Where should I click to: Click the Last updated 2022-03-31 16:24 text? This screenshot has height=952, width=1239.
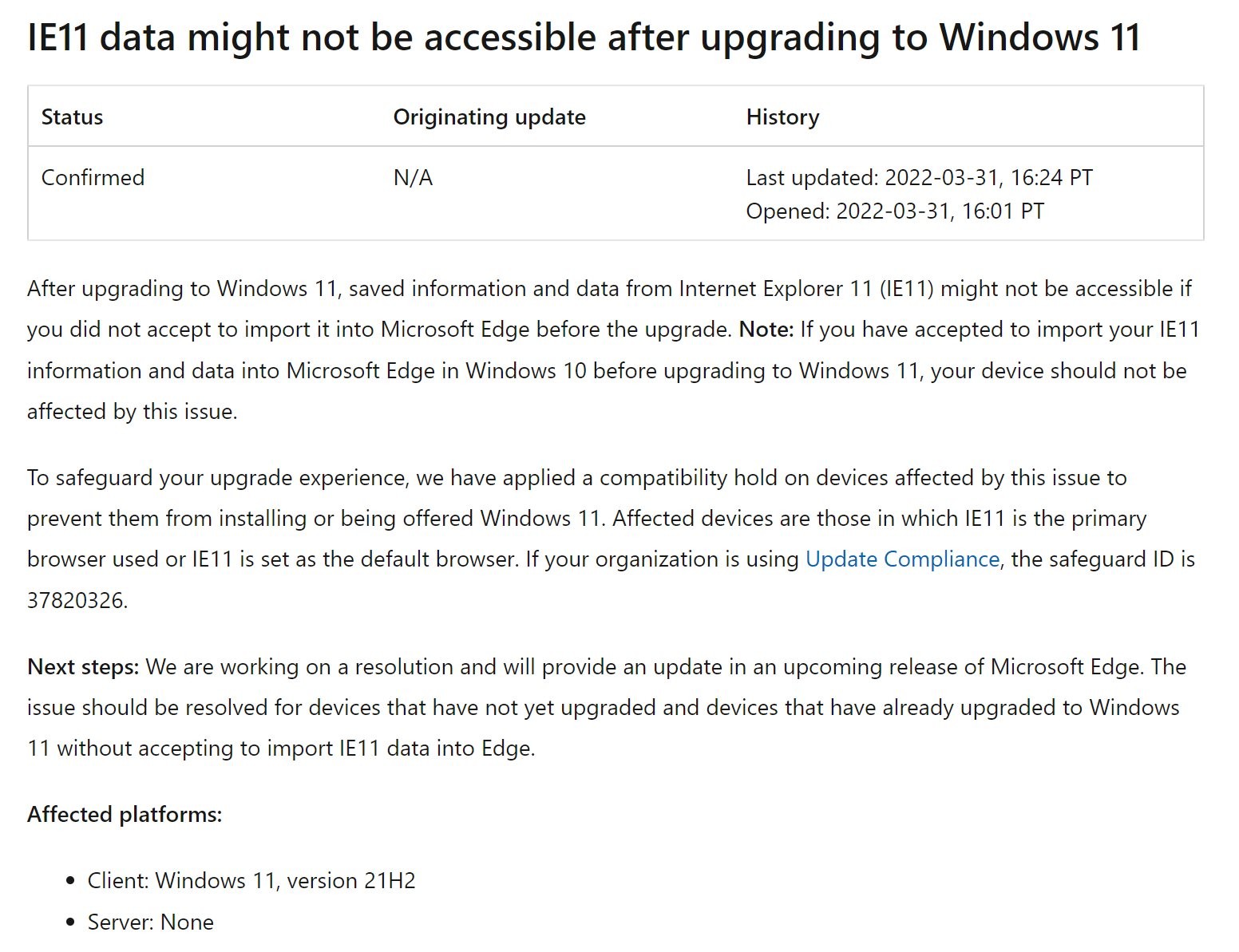(x=919, y=177)
